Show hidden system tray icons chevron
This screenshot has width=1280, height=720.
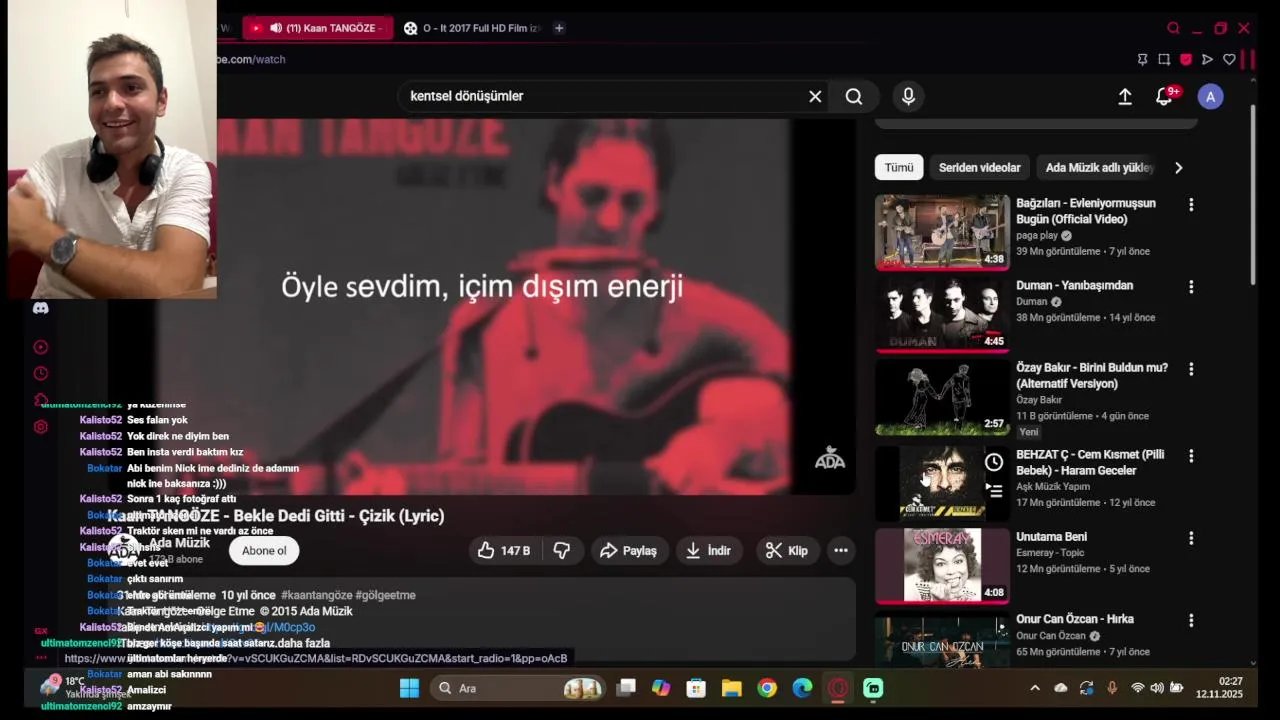point(1035,688)
